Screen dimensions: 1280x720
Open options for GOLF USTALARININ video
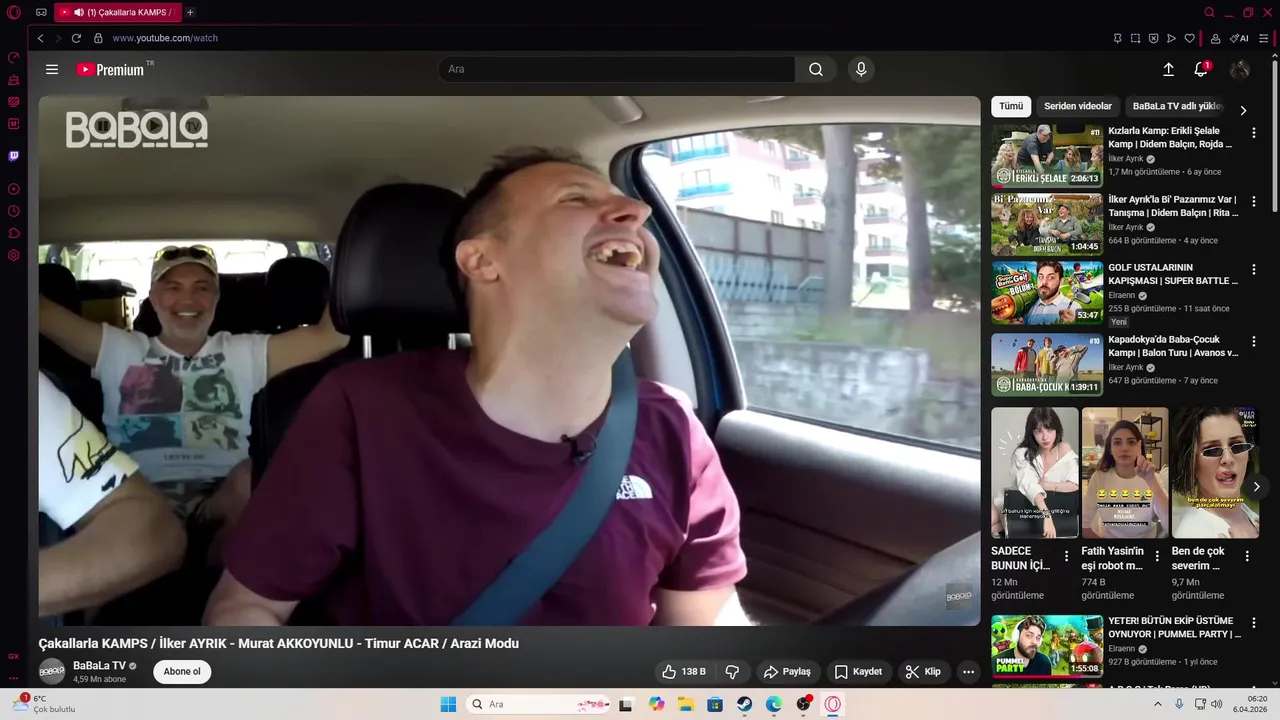click(1254, 270)
